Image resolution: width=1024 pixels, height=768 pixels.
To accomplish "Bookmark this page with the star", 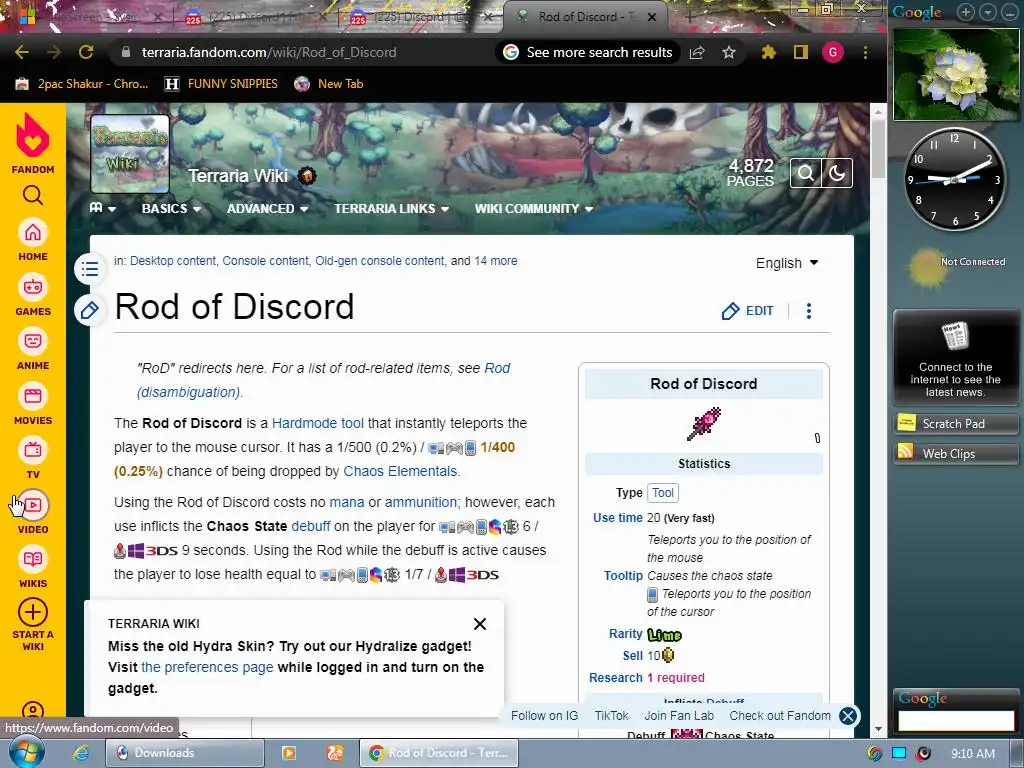I will click(729, 52).
